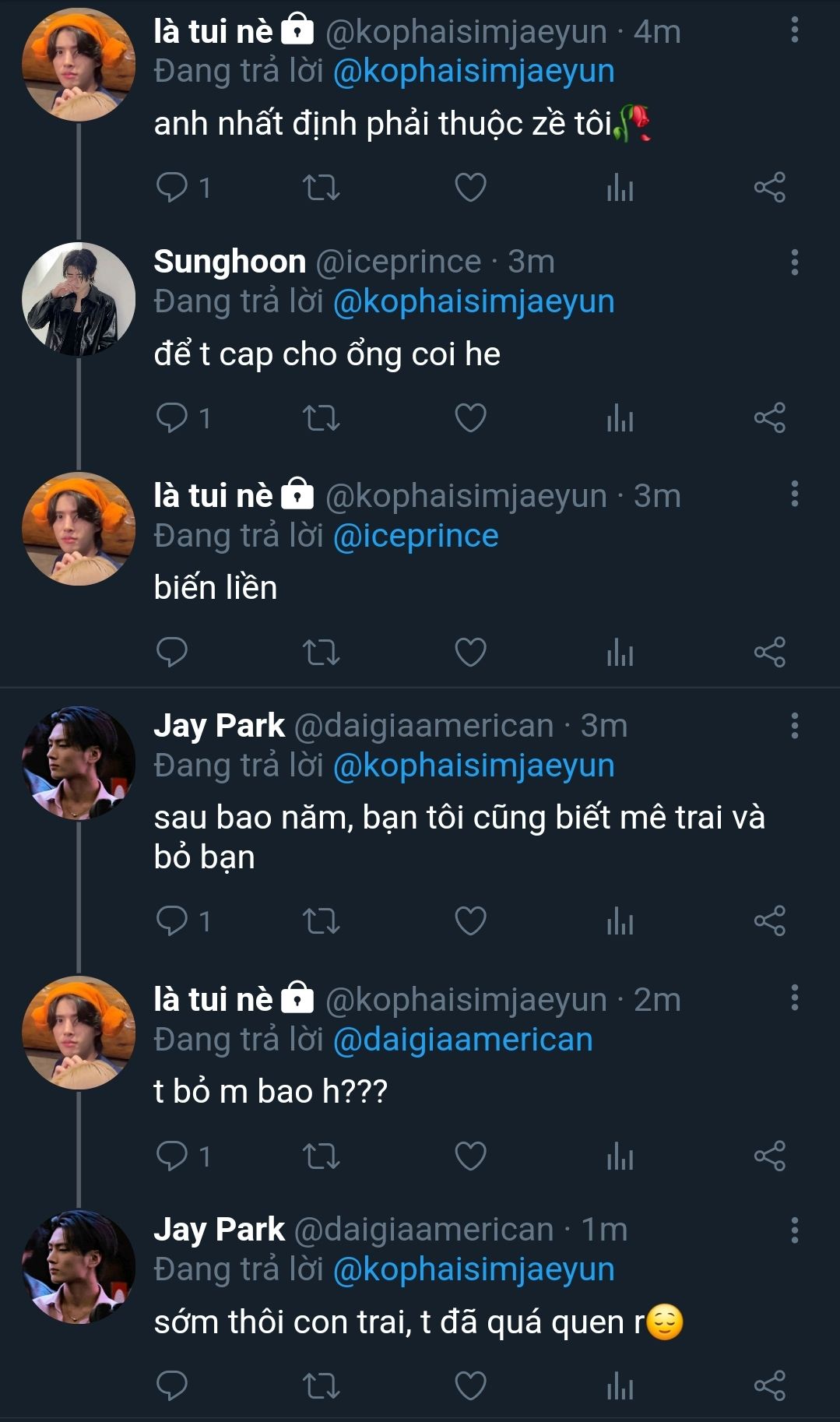Open Jay Park's display name in first tweet

[x=220, y=726]
